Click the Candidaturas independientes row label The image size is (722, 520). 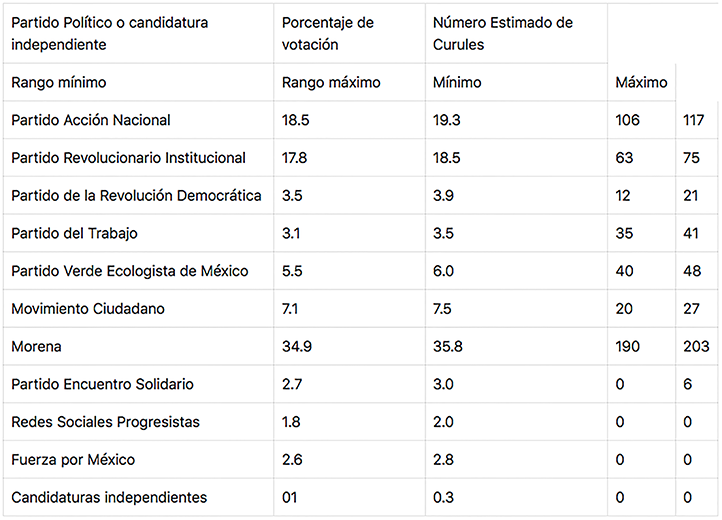[109, 498]
